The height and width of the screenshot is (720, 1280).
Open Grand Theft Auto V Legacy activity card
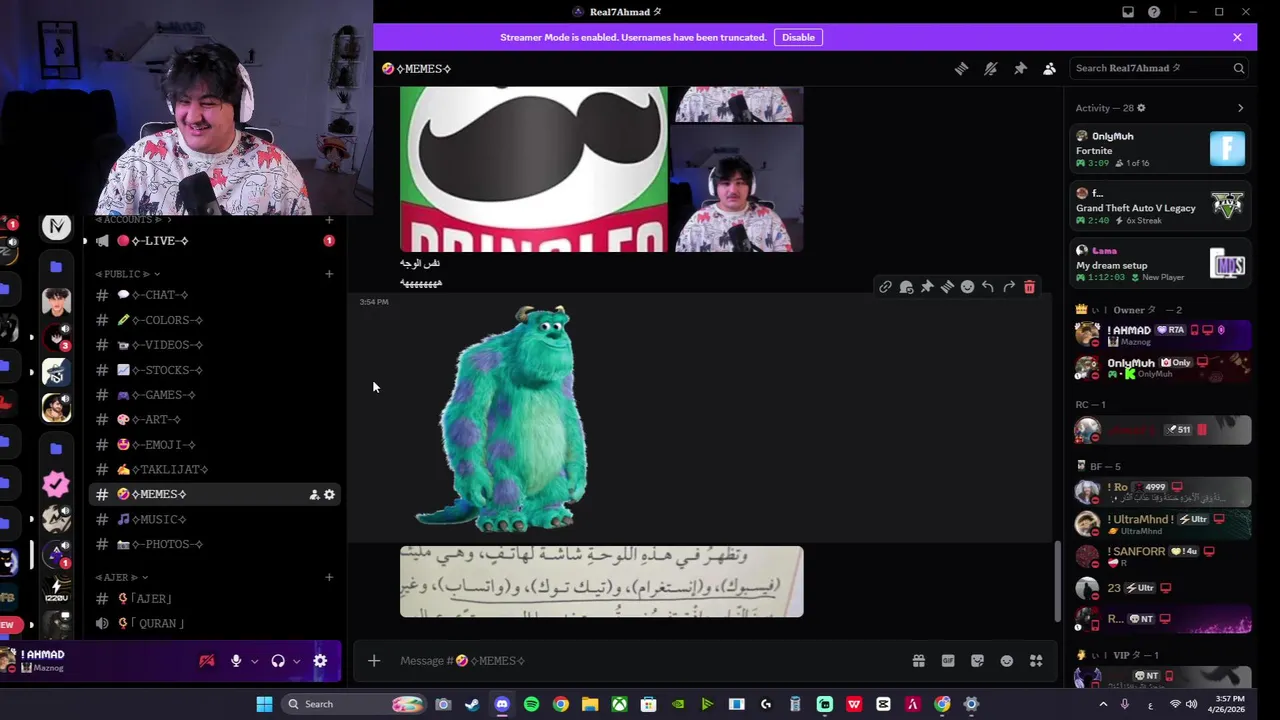(1160, 206)
